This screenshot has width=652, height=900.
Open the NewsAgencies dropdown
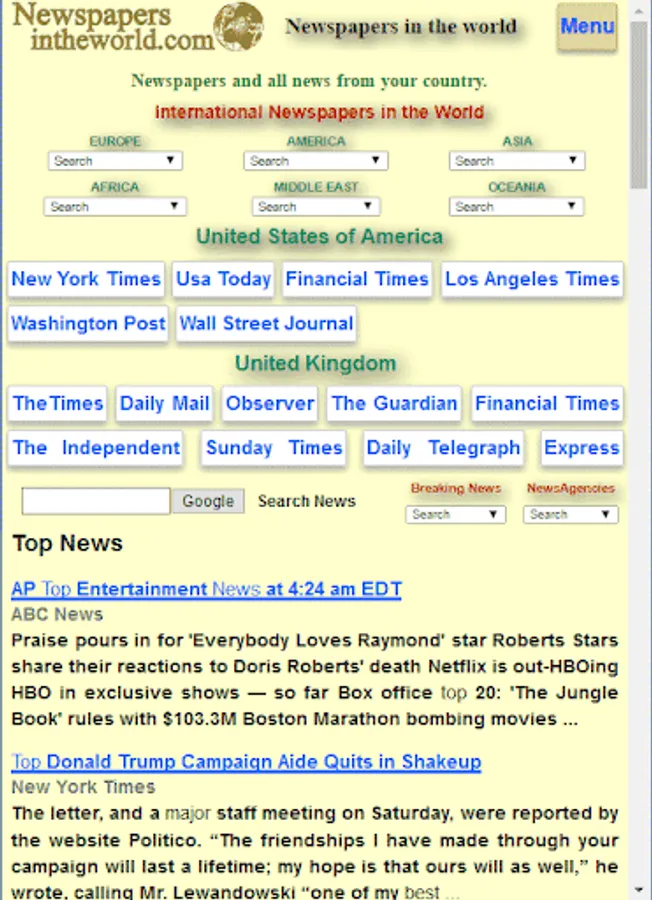[x=570, y=514]
